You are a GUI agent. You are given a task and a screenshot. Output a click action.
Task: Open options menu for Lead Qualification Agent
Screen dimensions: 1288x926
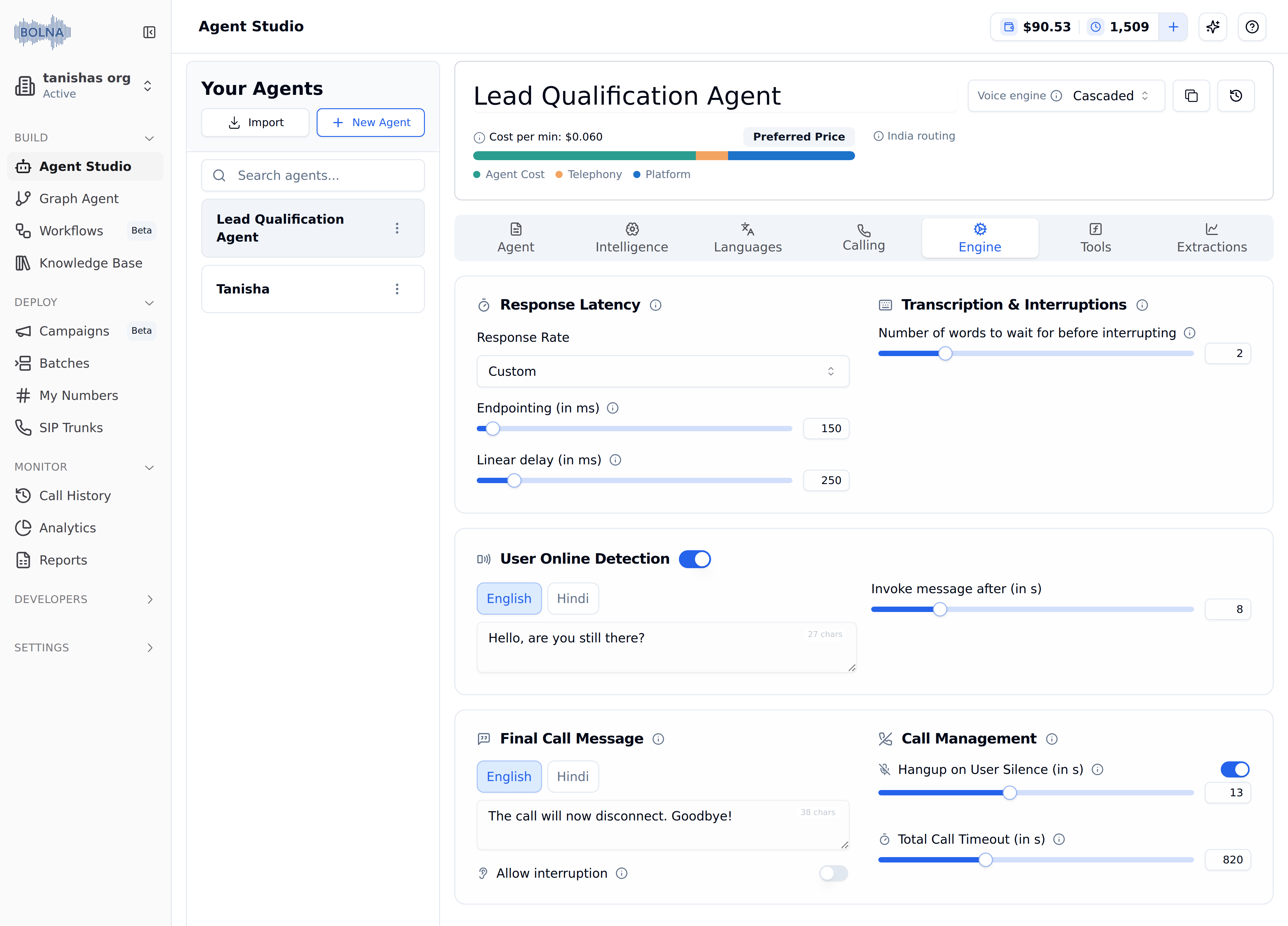(397, 228)
